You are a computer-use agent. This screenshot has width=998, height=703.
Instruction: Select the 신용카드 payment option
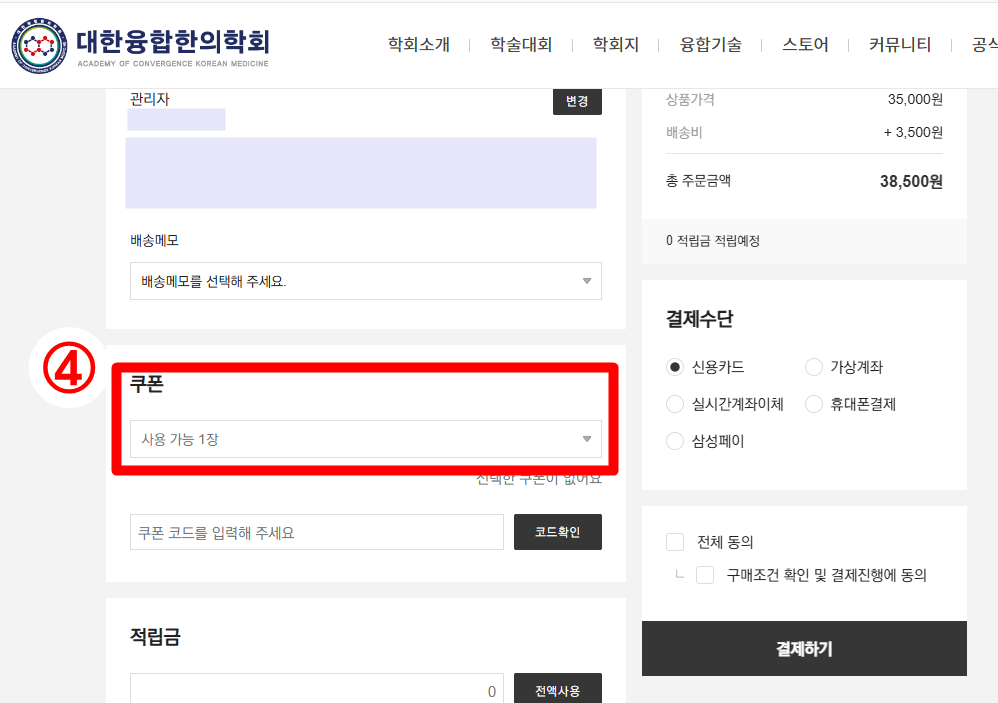click(x=675, y=367)
